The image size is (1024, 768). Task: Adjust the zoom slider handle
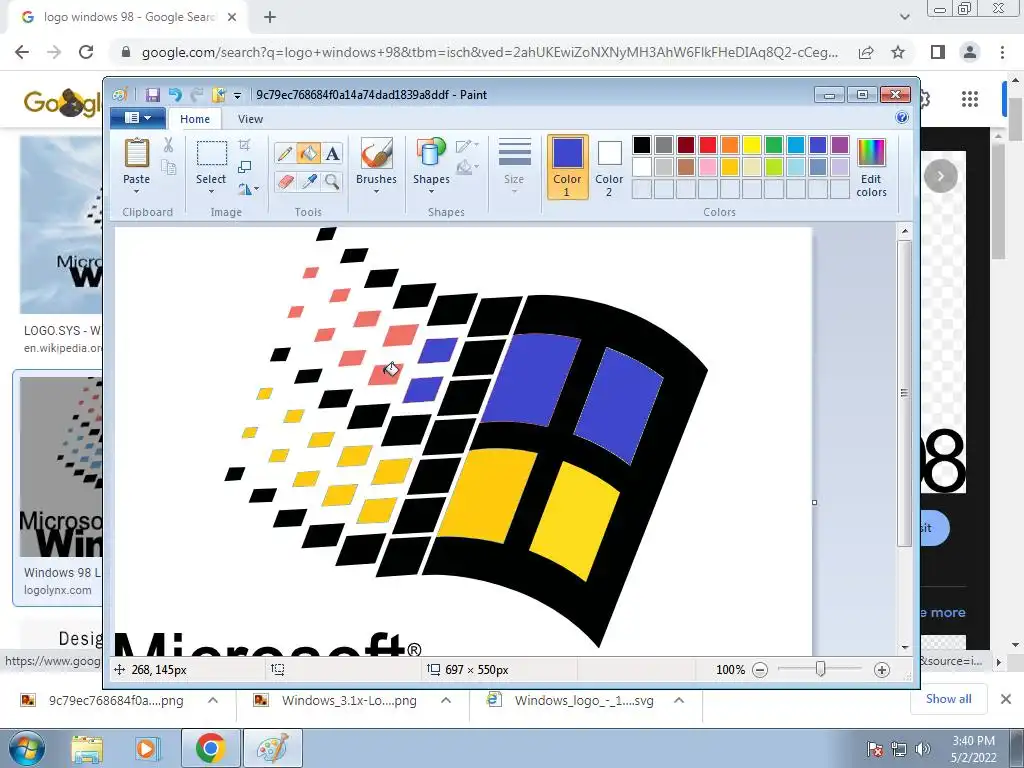[821, 669]
